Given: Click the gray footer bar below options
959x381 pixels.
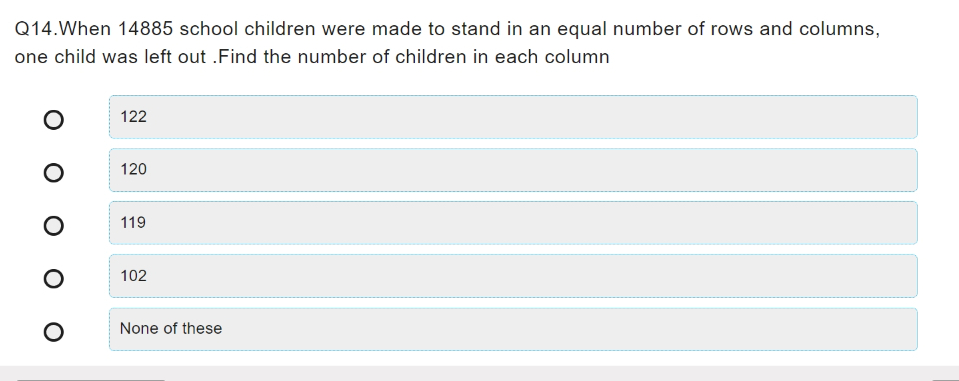Looking at the screenshot, I should (480, 374).
